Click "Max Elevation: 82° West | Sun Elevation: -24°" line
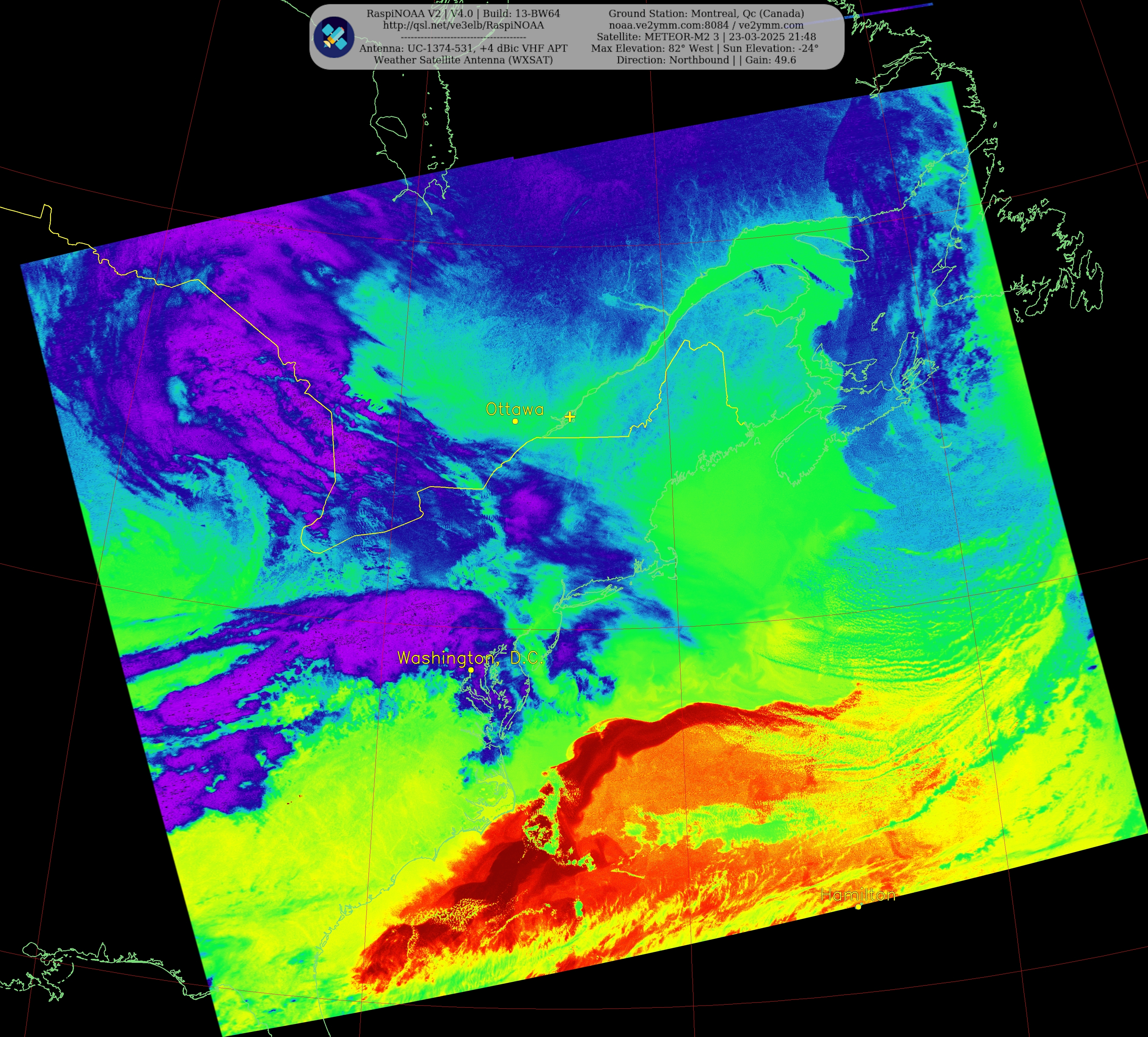The image size is (1148, 1037). pos(705,49)
